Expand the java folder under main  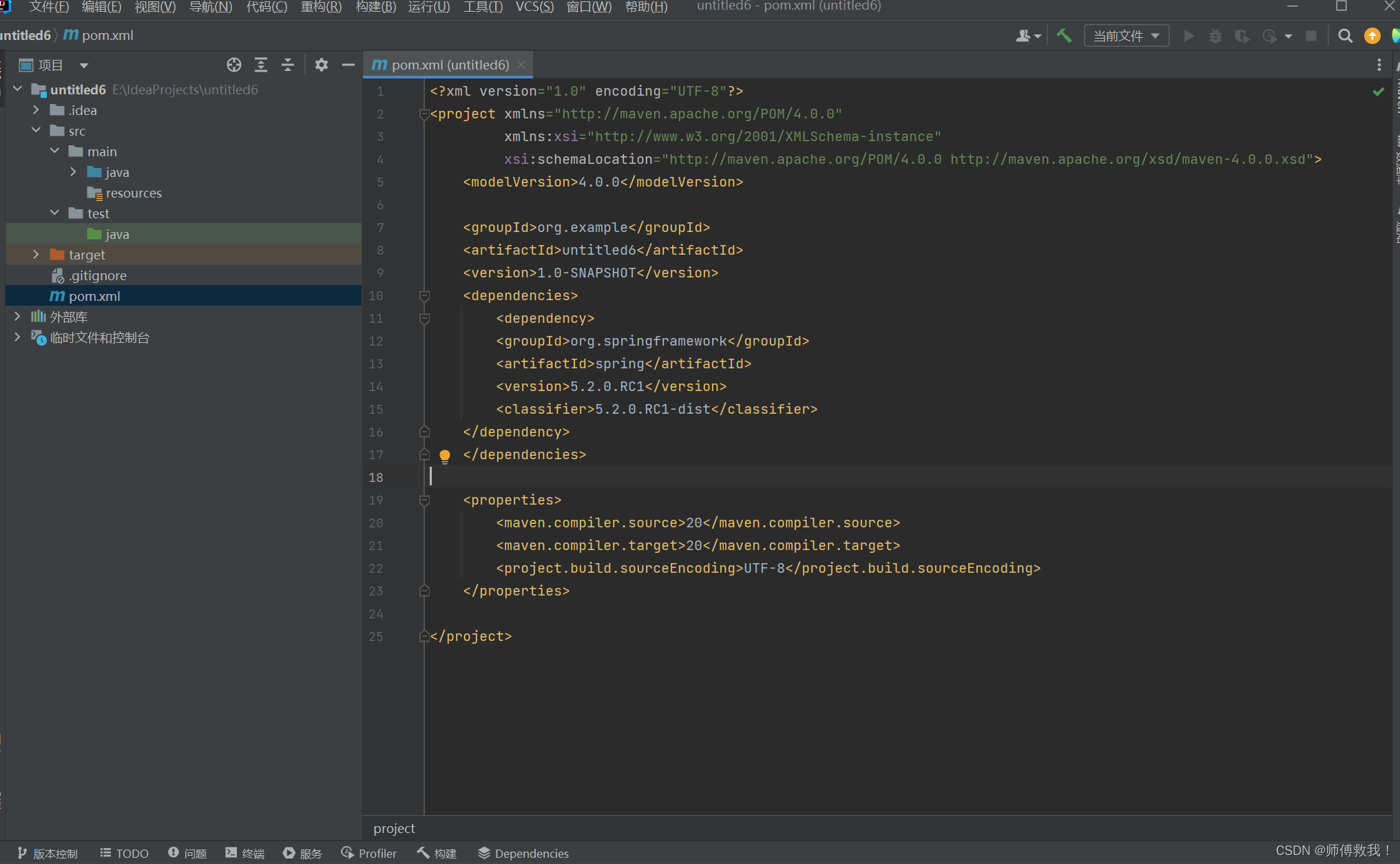point(73,171)
